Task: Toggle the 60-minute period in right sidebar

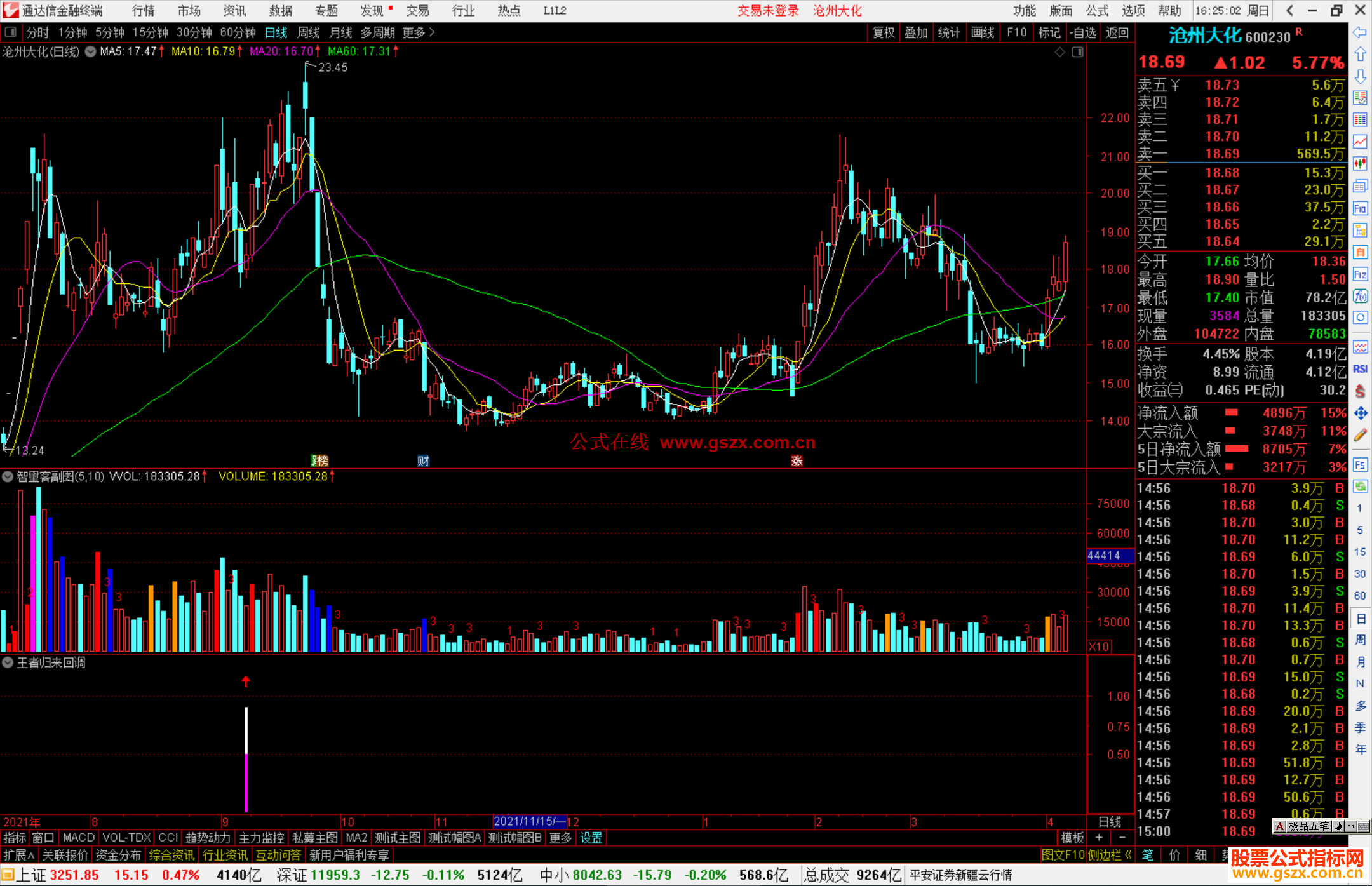Action: 1359,596
